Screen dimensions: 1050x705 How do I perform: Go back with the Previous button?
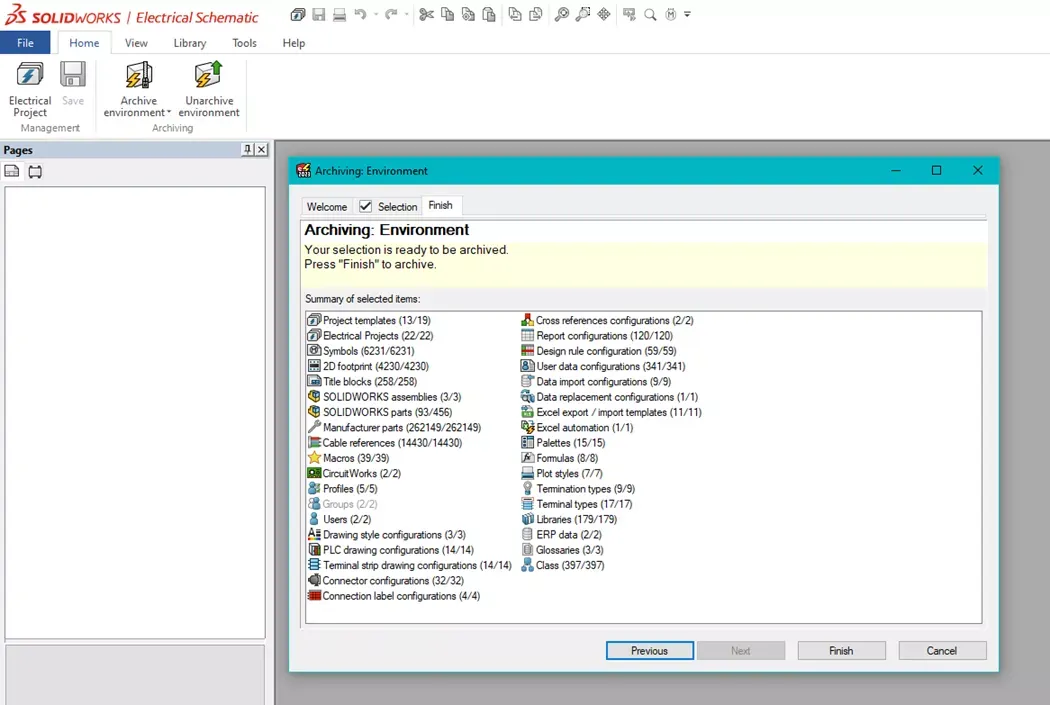coord(649,650)
